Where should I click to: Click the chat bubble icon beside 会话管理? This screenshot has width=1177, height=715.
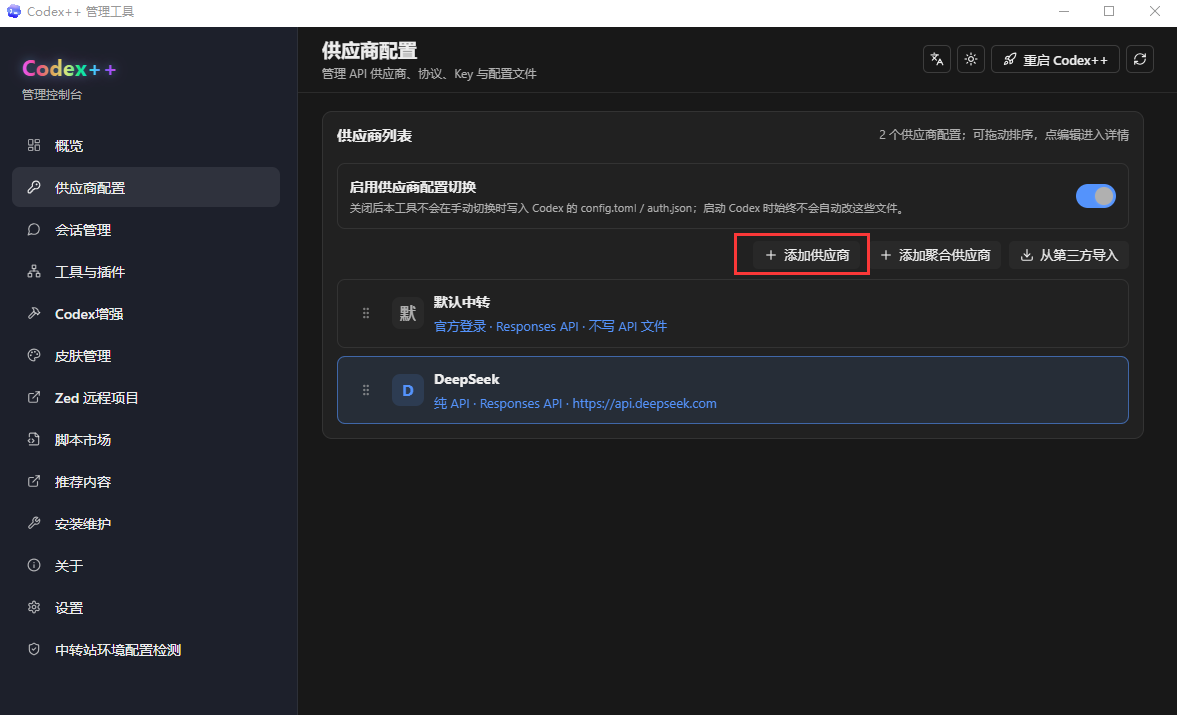pos(34,229)
